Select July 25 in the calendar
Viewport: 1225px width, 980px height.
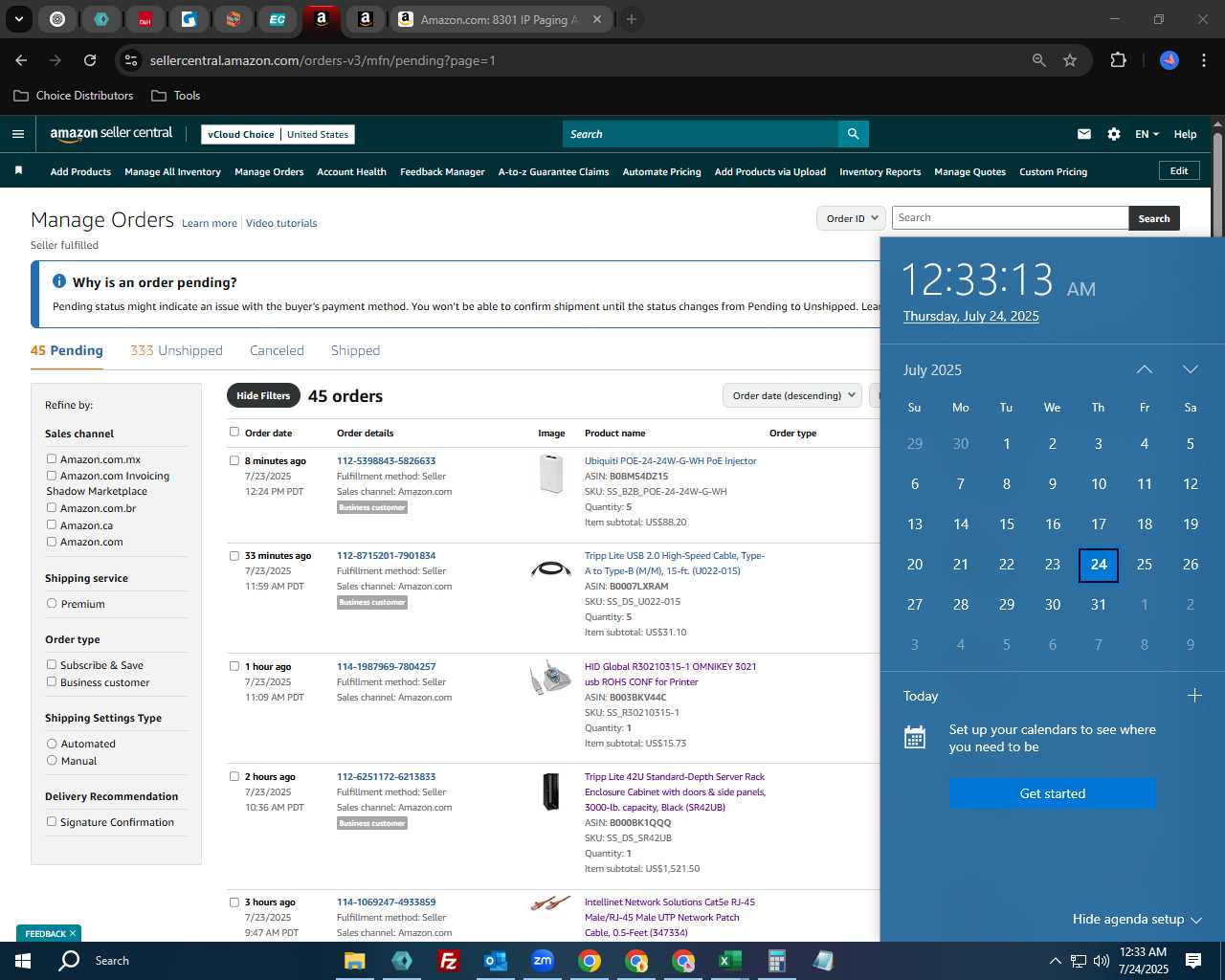[x=1144, y=565]
